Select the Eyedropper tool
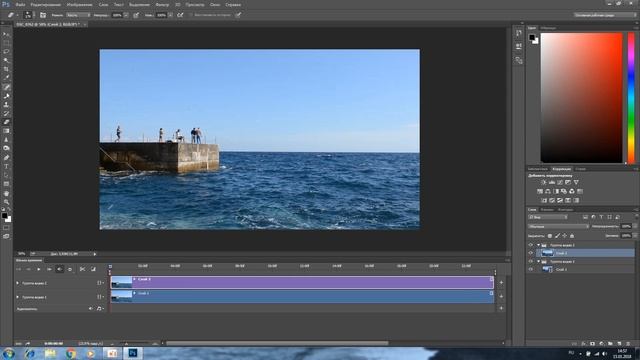This screenshot has width=640, height=360. [6, 78]
